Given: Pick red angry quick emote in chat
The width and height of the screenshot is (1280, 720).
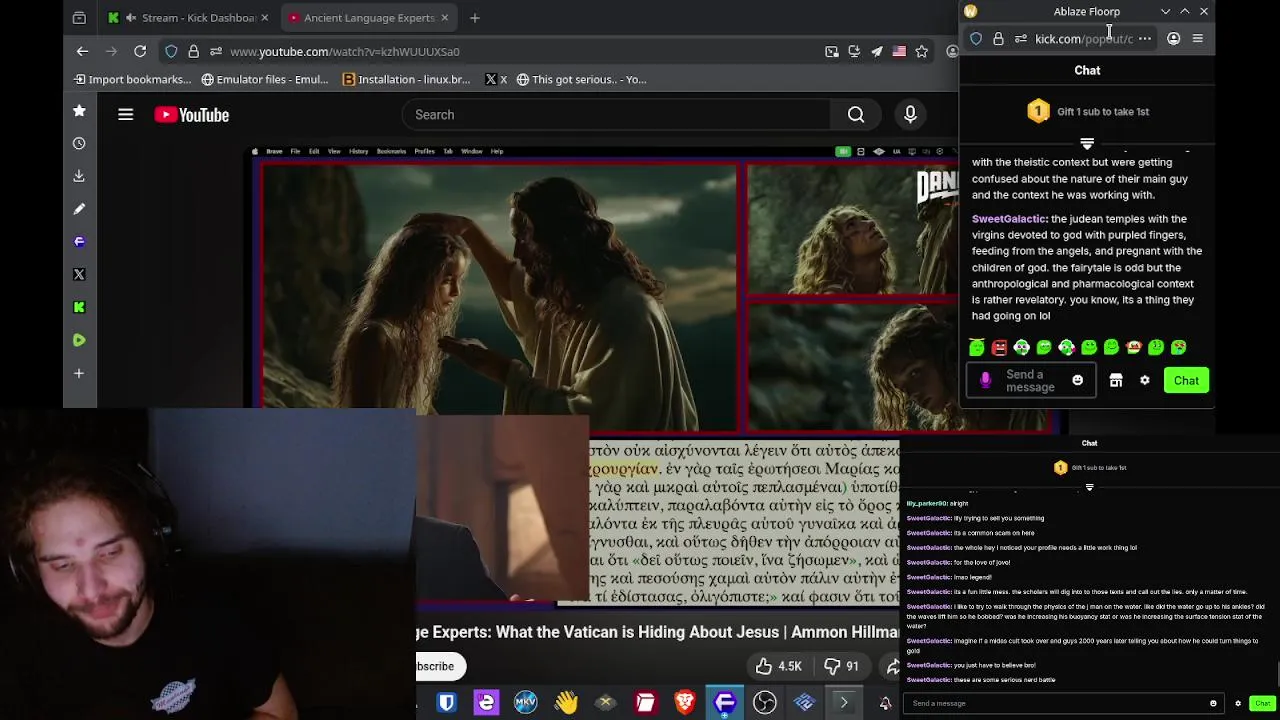Looking at the screenshot, I should (999, 347).
